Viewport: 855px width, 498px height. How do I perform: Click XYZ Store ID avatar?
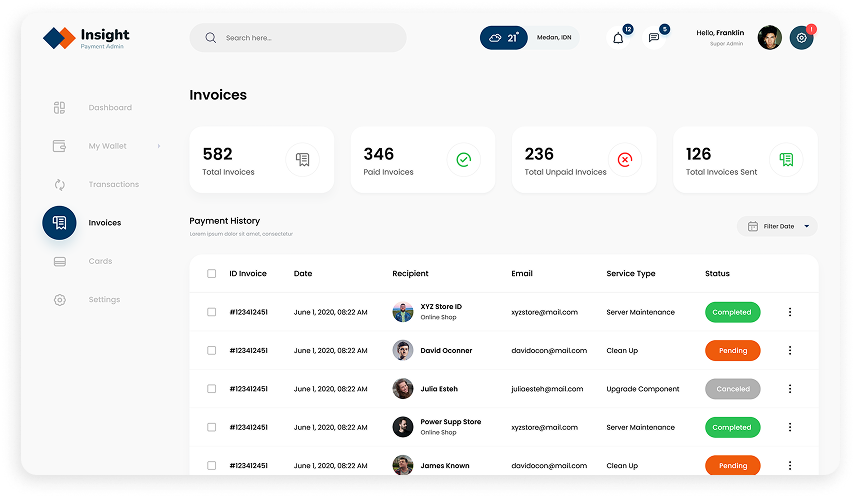(403, 312)
